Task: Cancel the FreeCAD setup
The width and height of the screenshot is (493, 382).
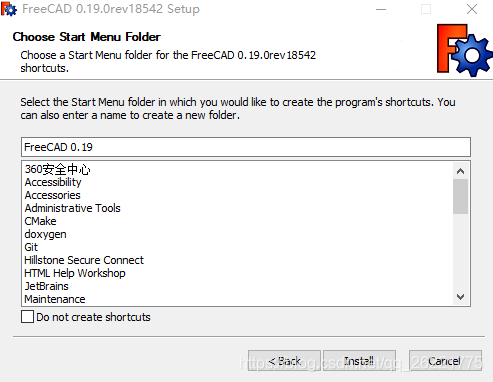Action: tap(445, 361)
